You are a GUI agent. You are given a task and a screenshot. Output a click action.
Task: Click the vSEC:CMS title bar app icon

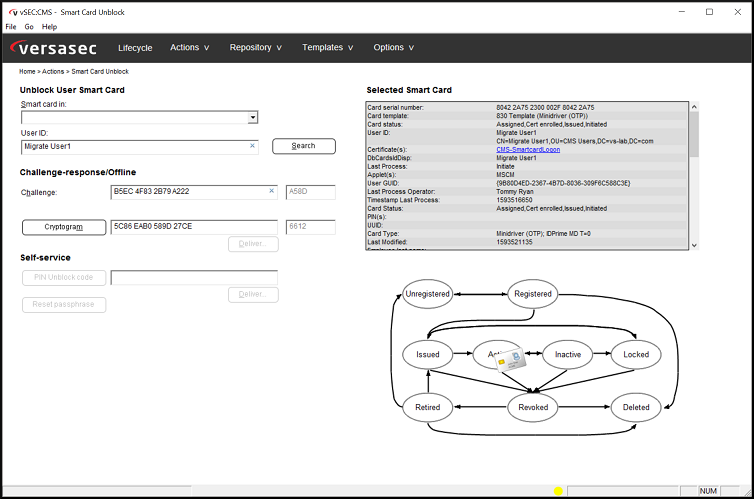click(x=11, y=11)
